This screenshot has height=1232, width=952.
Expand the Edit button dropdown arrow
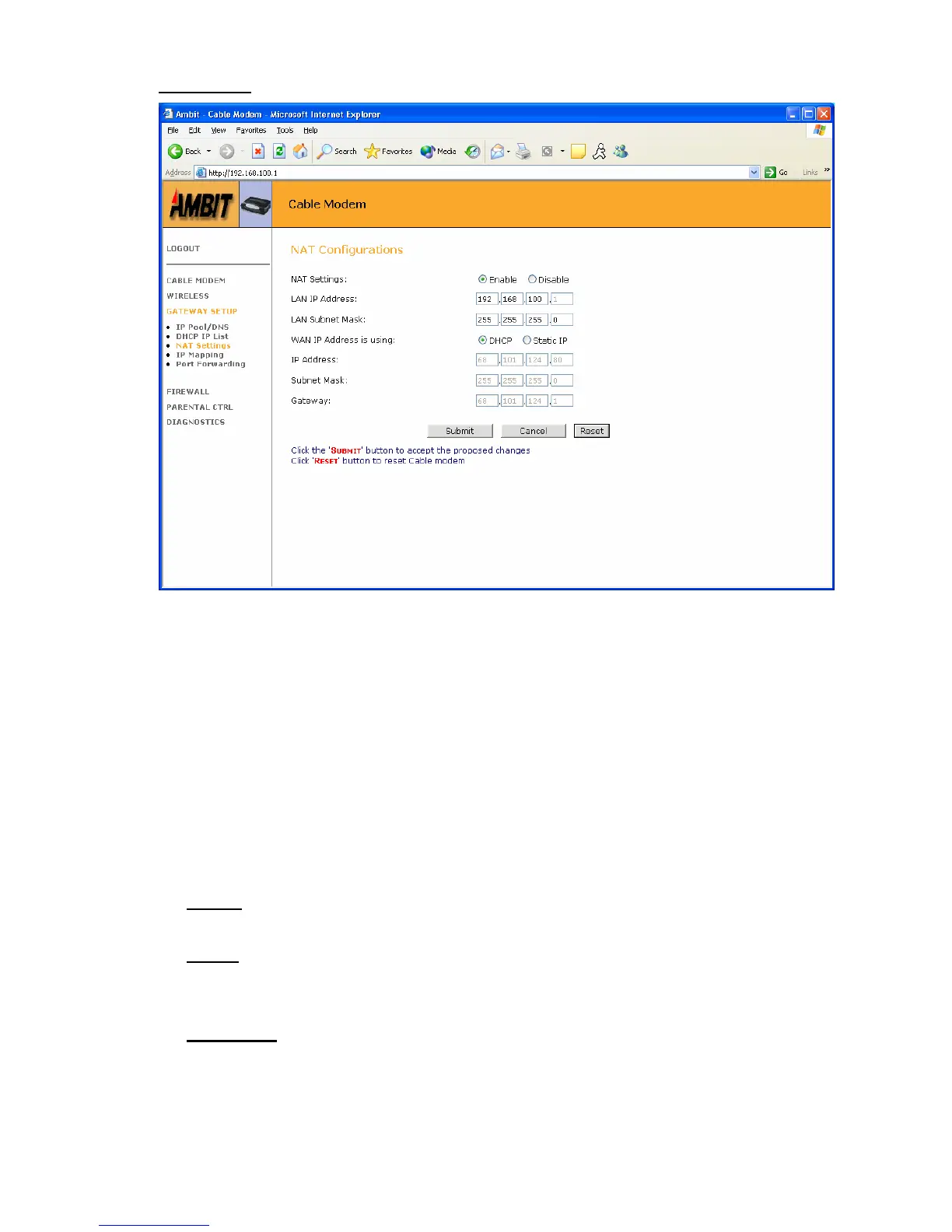click(562, 151)
